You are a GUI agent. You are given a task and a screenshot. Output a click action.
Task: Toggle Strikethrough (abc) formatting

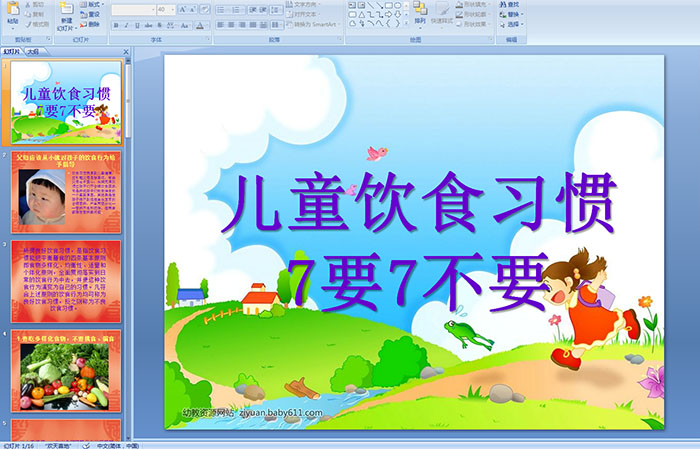[x=148, y=25]
